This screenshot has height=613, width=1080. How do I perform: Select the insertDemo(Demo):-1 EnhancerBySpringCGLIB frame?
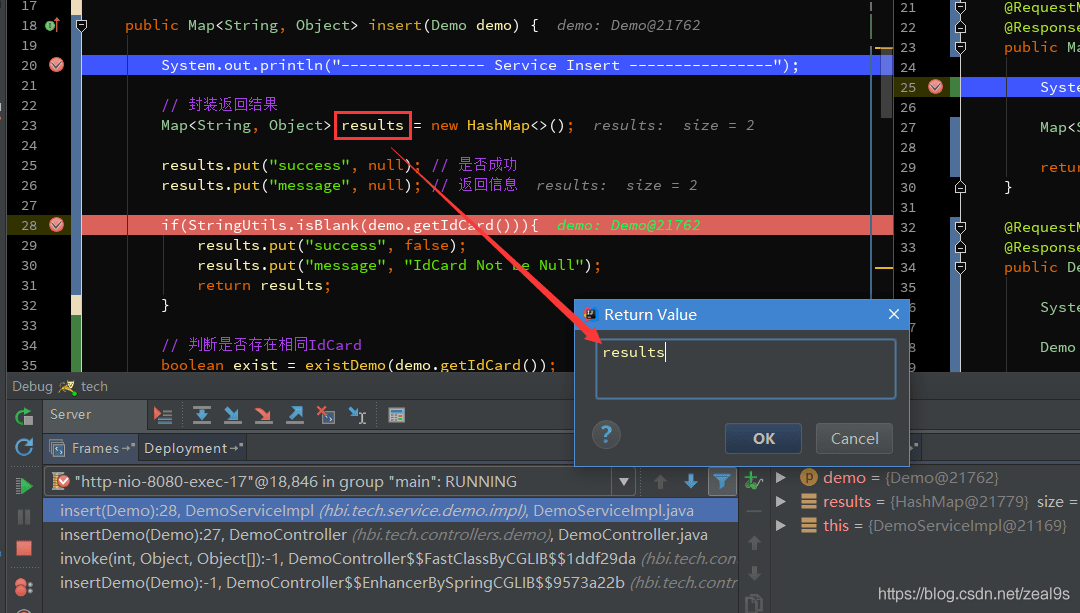click(x=390, y=583)
